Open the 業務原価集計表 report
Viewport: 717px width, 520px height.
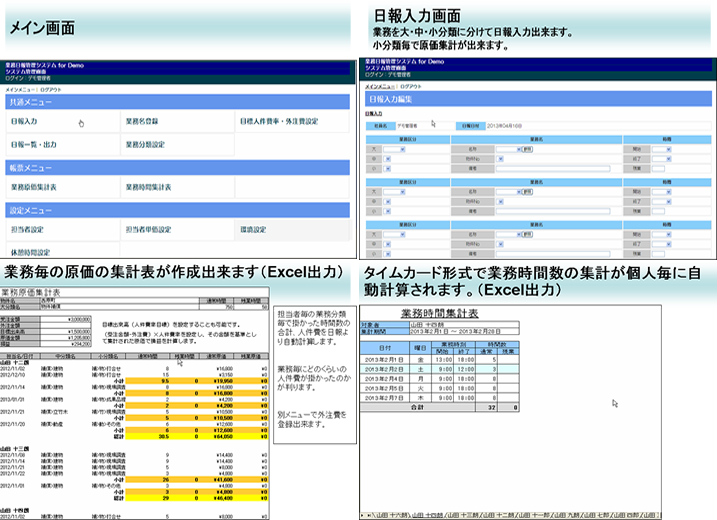click(x=34, y=187)
